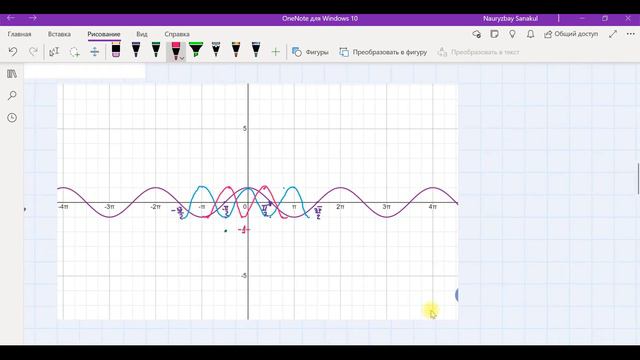Click Общий доступ share button
The image size is (640, 360).
pyautogui.click(x=571, y=34)
